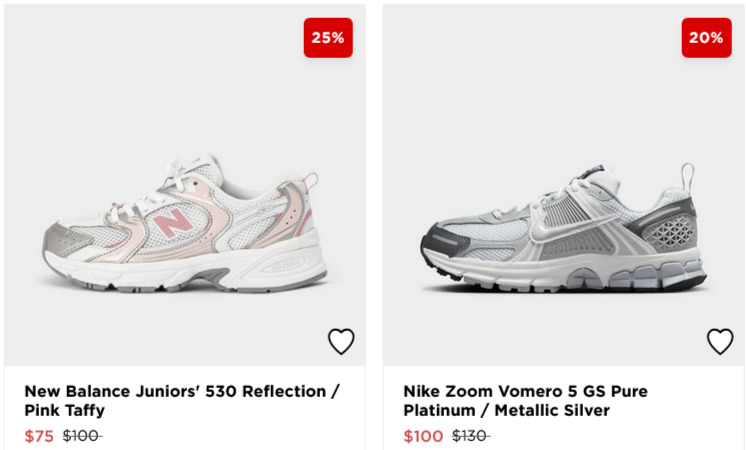Click the red $75 sale price
Image resolution: width=746 pixels, height=450 pixels.
(x=39, y=436)
